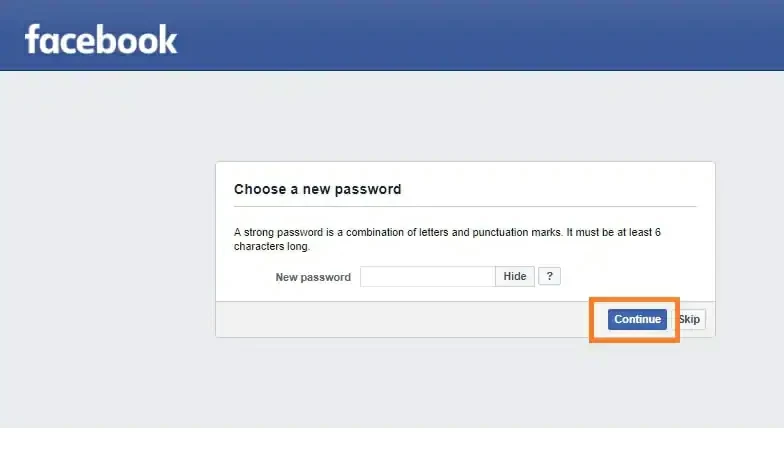784x469 pixels.
Task: Click the white area below the page
Action: 392,448
